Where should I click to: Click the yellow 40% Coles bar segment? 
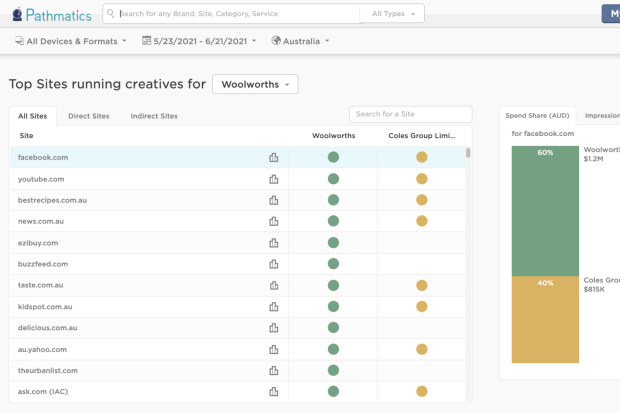click(545, 319)
